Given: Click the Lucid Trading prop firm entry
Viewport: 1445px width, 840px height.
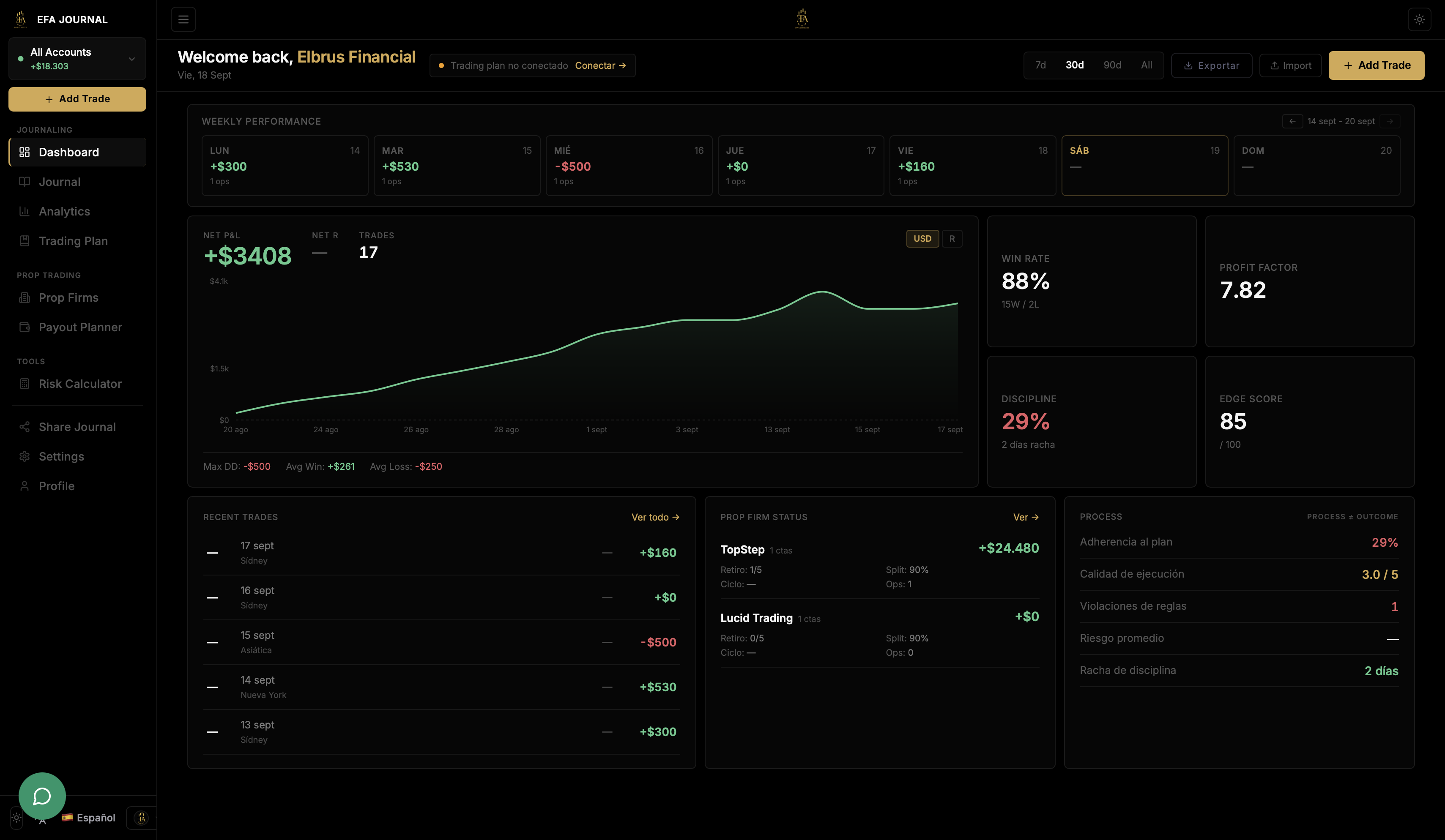Looking at the screenshot, I should coord(880,634).
